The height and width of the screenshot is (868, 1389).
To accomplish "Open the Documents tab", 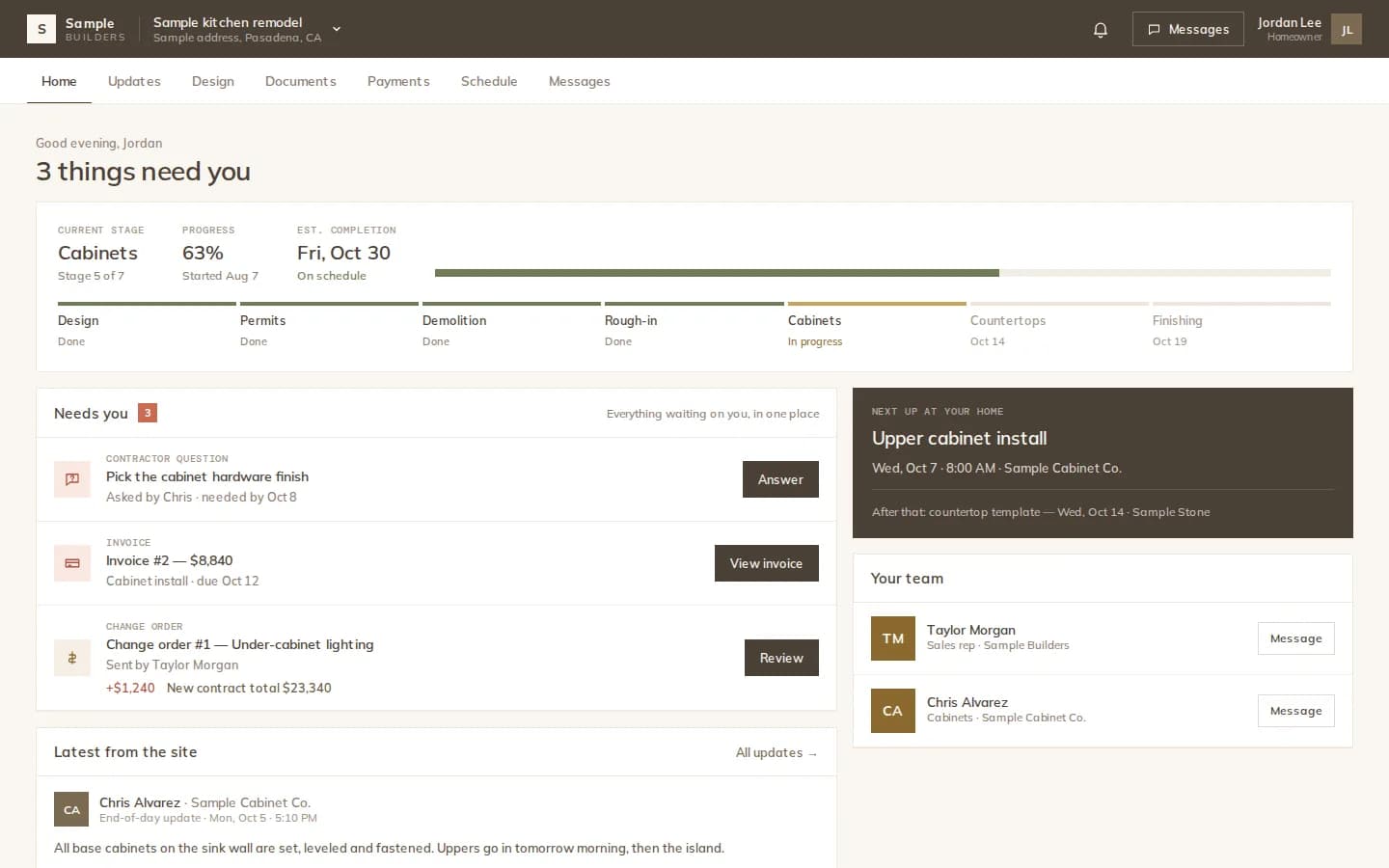I will 301,81.
